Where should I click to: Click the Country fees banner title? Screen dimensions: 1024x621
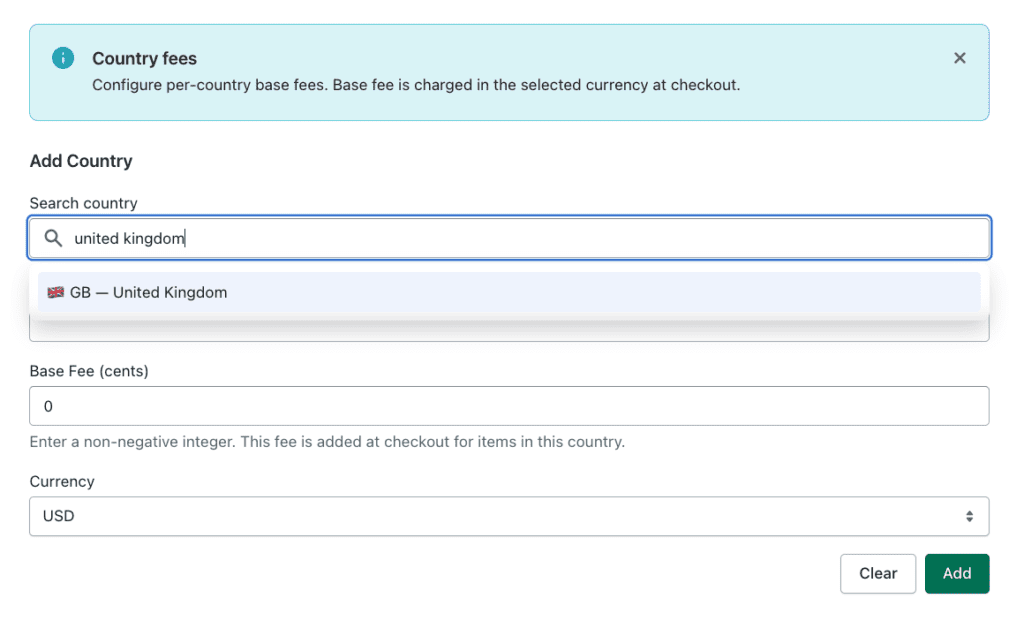click(144, 59)
